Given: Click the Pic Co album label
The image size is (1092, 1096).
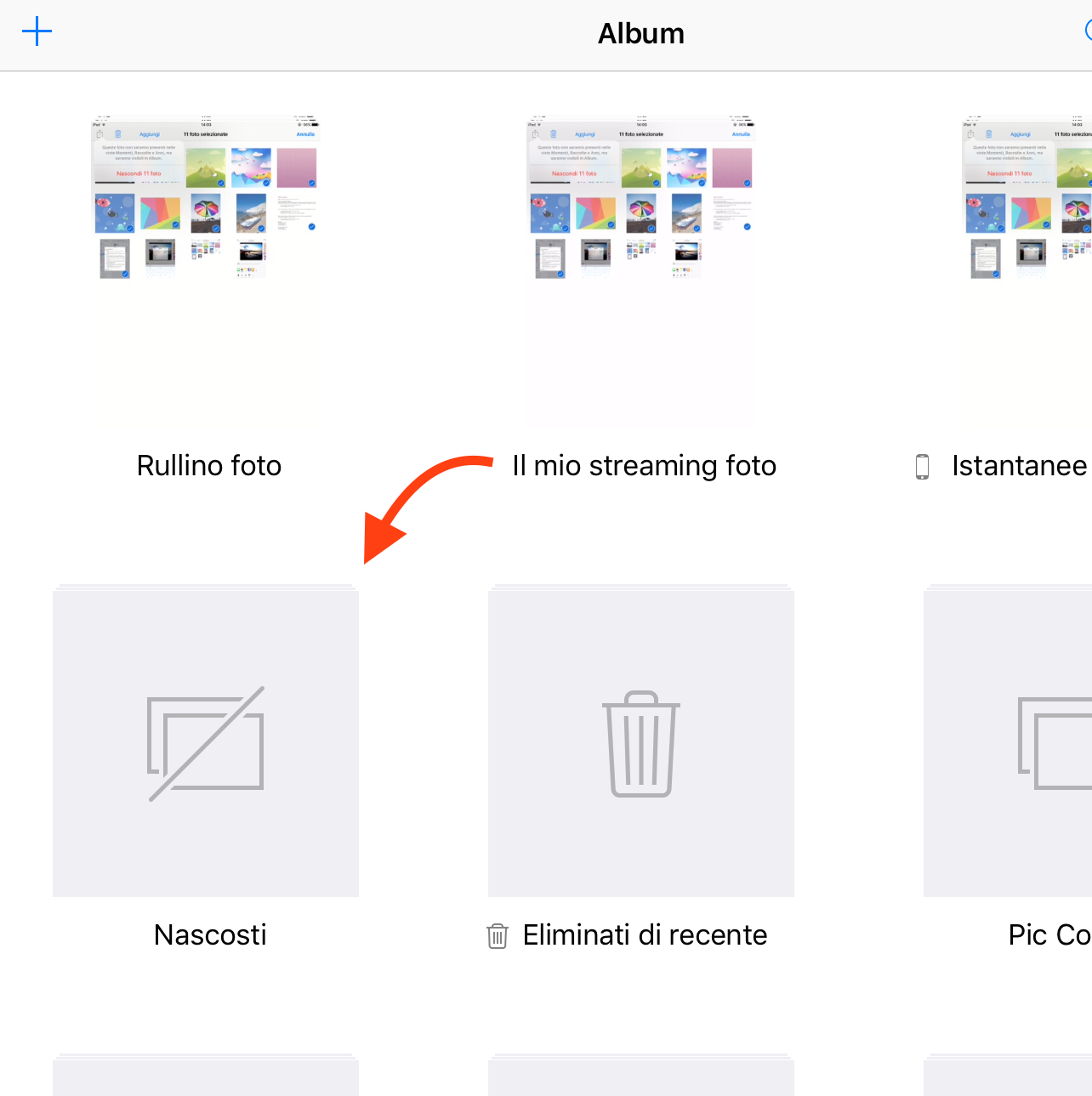Looking at the screenshot, I should pyautogui.click(x=1049, y=935).
